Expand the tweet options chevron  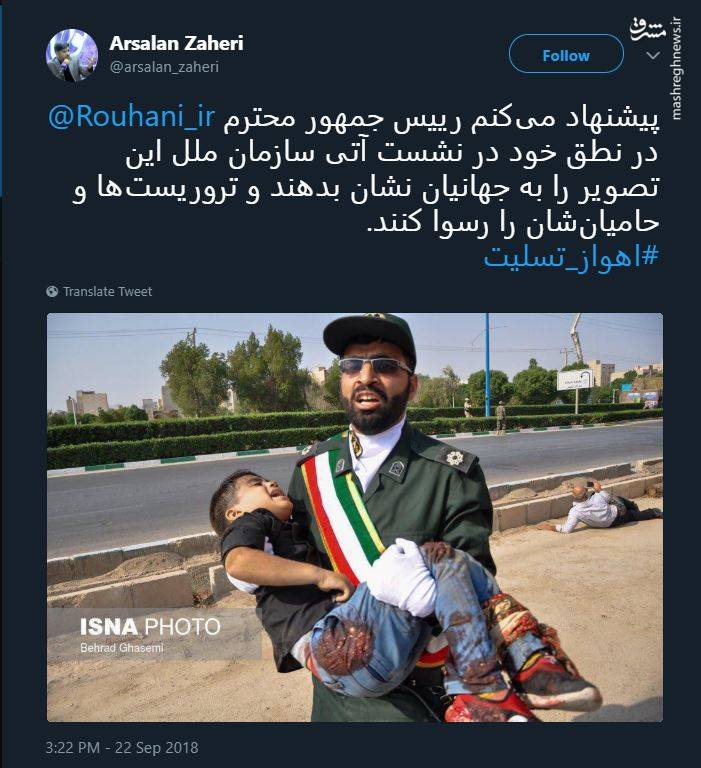click(x=653, y=56)
